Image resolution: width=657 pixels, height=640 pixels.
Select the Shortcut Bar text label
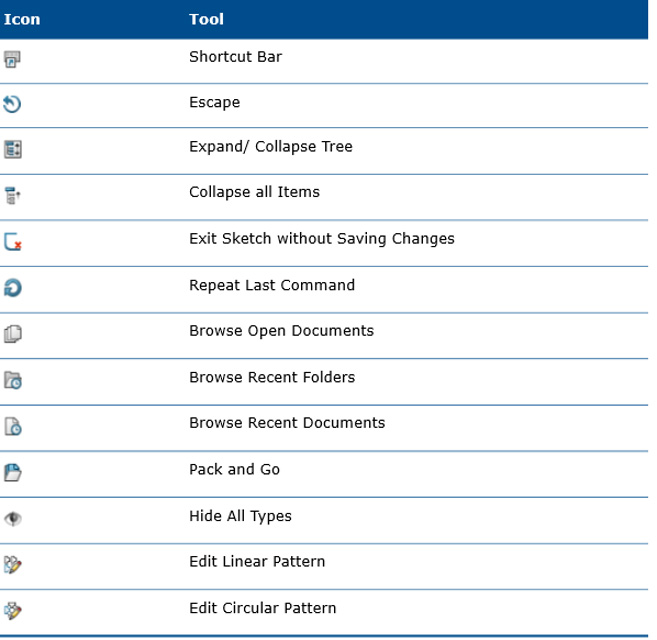(x=235, y=57)
